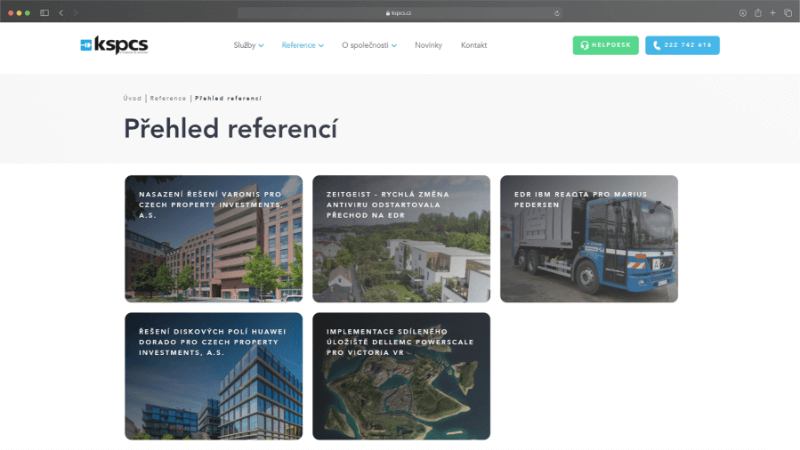Go back to the previous page
Viewport: 800px width, 450px height.
click(61, 13)
